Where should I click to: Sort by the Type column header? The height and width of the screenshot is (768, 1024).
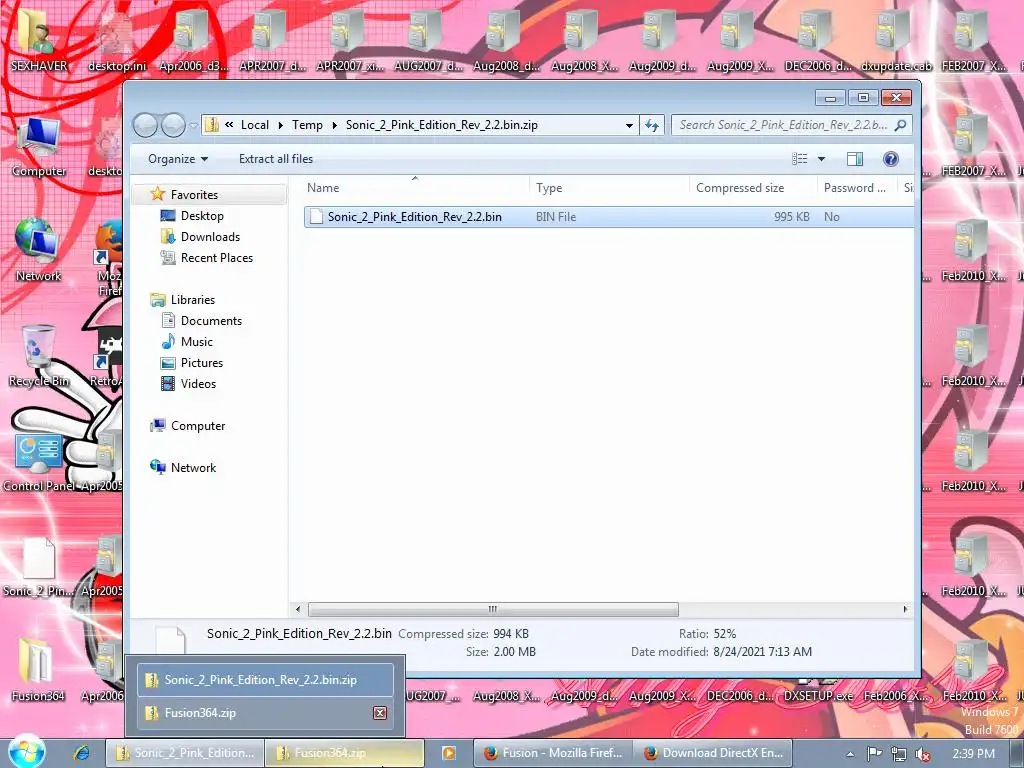[609, 188]
